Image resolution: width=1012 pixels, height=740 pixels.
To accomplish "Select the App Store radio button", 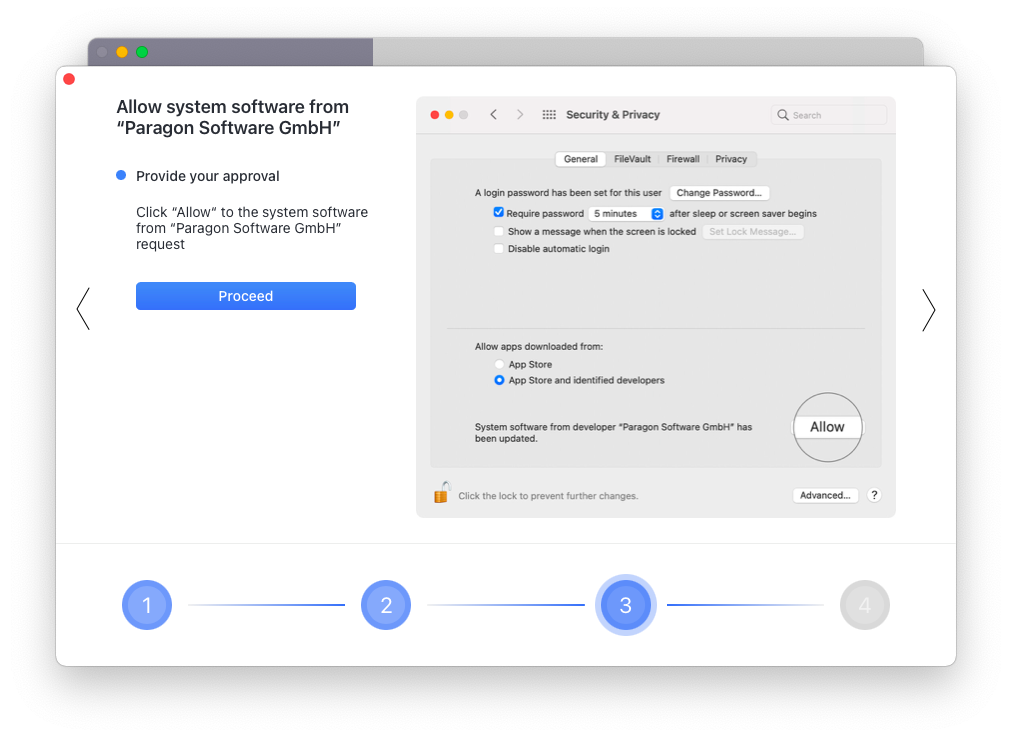I will (x=499, y=364).
